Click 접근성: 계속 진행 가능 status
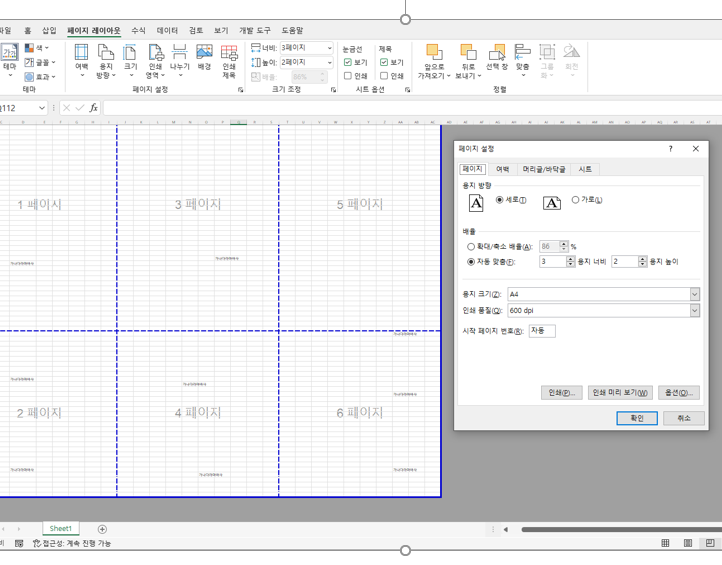This screenshot has height=565, width=722. click(72, 543)
